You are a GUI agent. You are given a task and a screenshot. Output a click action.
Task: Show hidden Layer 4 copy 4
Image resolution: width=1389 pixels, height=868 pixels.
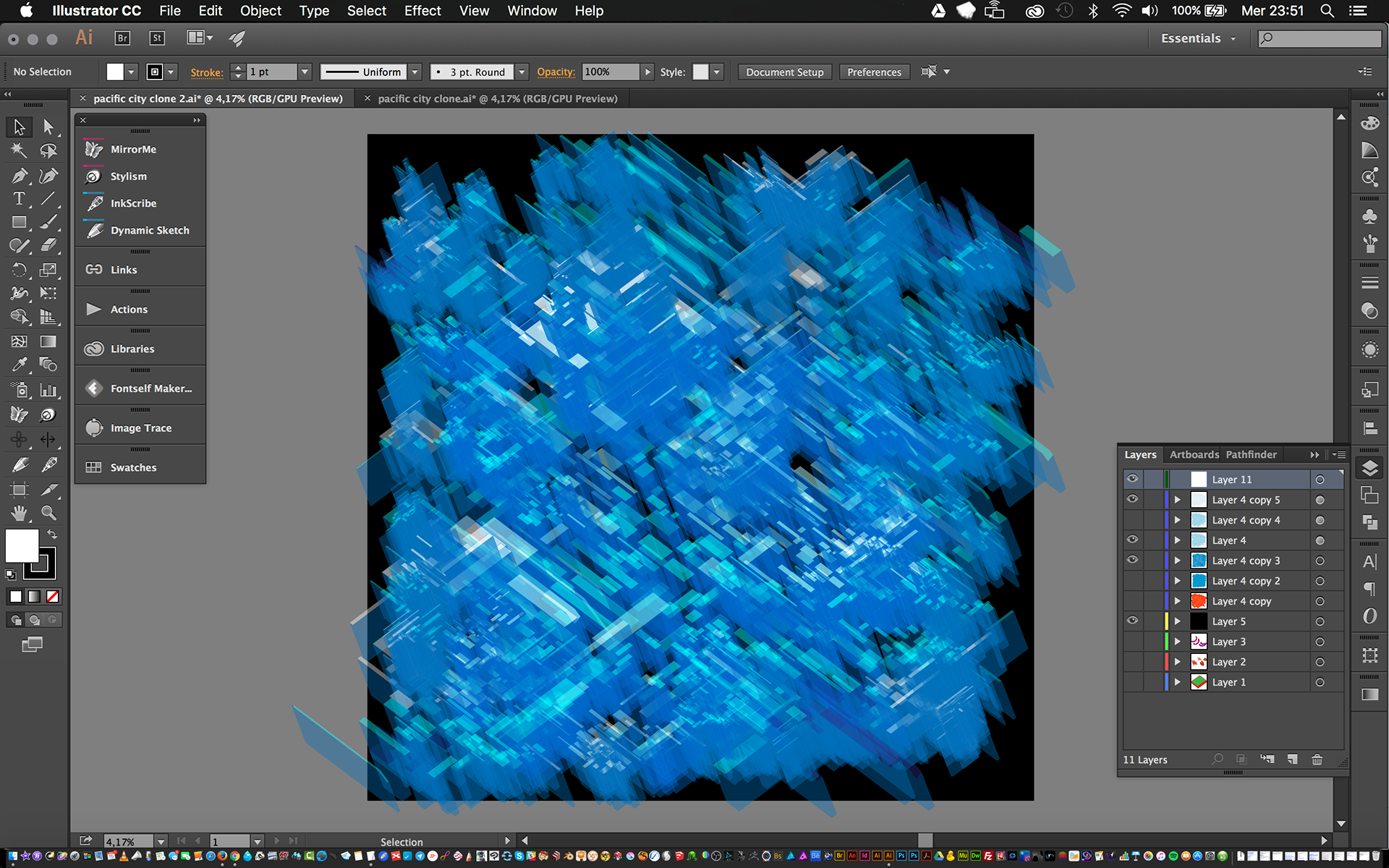(1132, 520)
